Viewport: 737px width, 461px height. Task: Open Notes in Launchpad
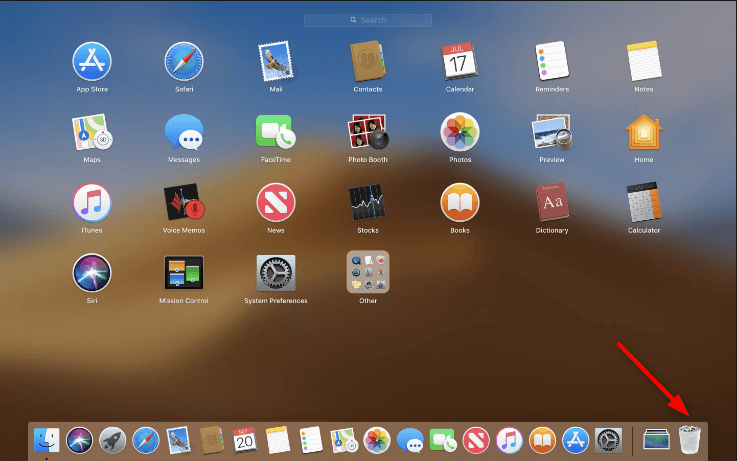tap(643, 61)
